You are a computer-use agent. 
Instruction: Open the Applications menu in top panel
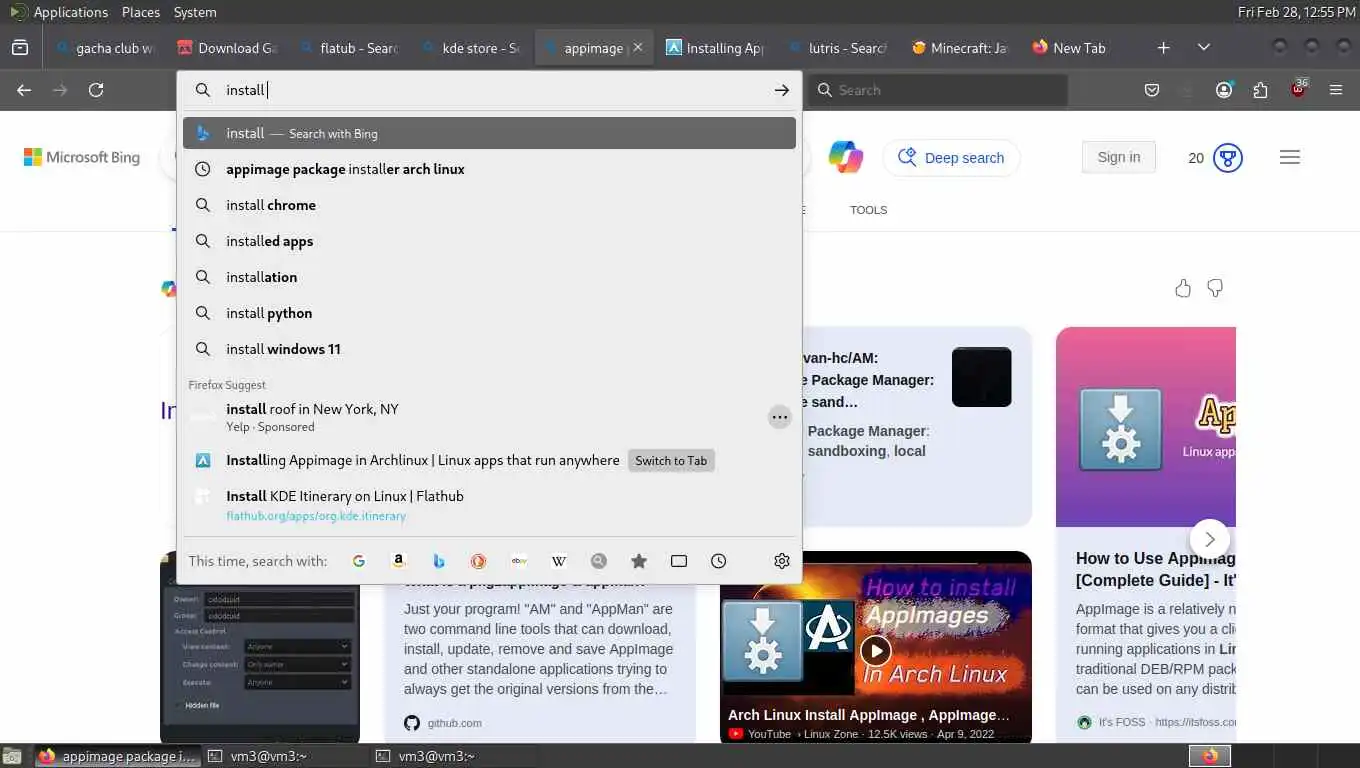click(70, 12)
